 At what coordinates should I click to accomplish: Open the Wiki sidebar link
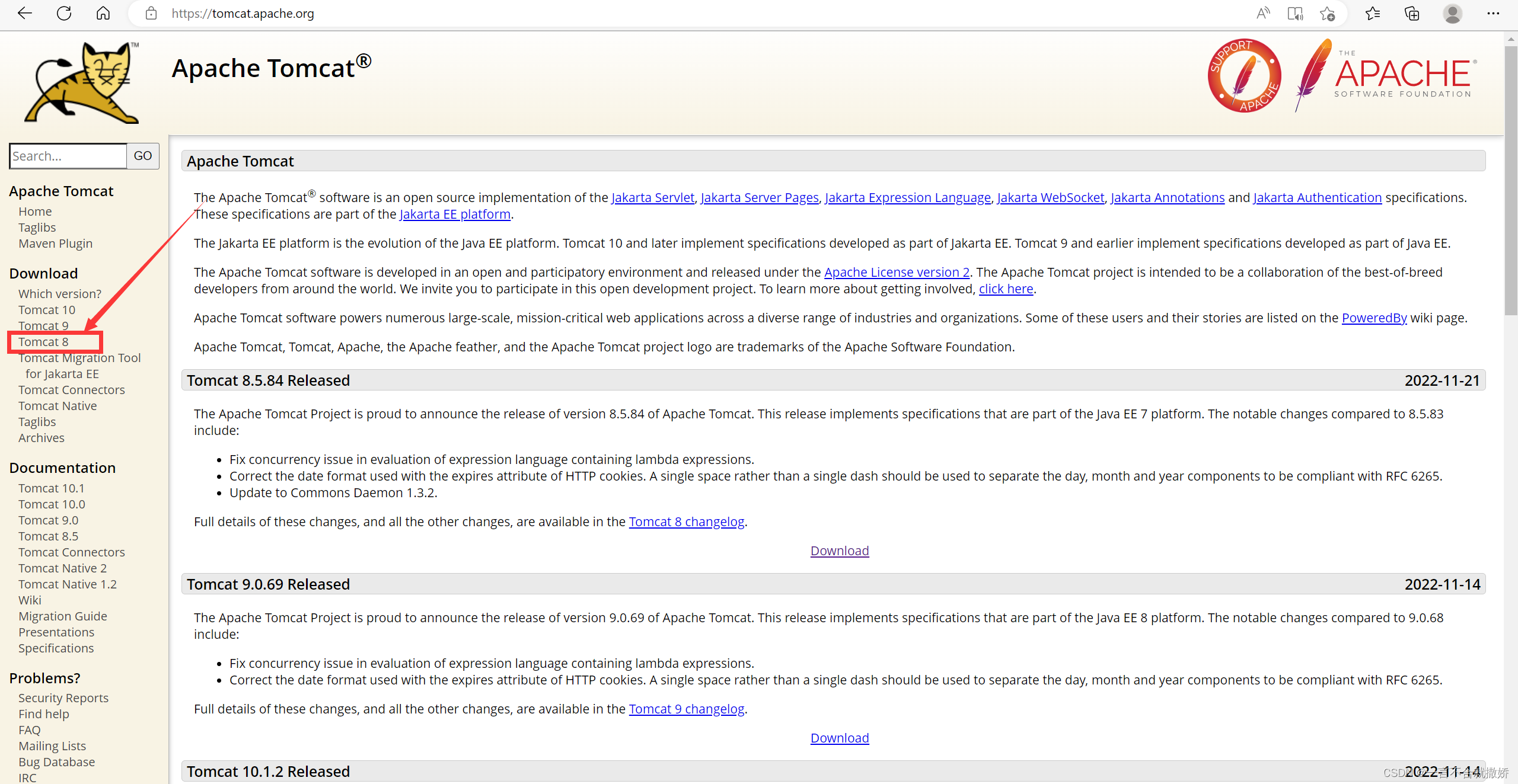point(30,600)
